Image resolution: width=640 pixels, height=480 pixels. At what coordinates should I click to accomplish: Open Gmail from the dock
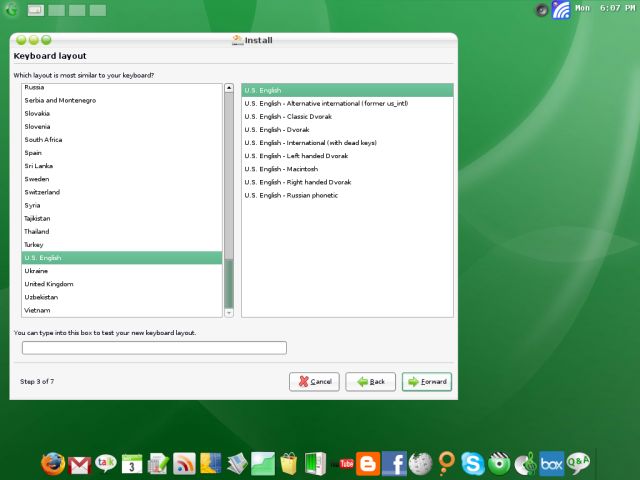point(80,465)
